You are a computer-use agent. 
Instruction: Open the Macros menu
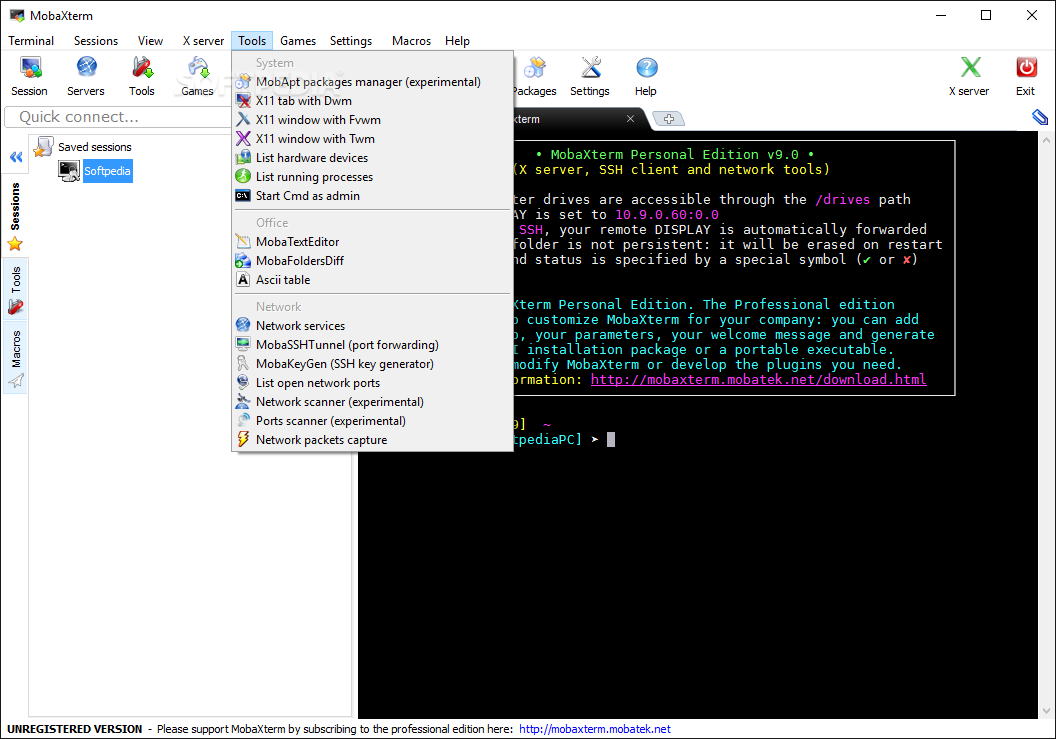tap(411, 41)
